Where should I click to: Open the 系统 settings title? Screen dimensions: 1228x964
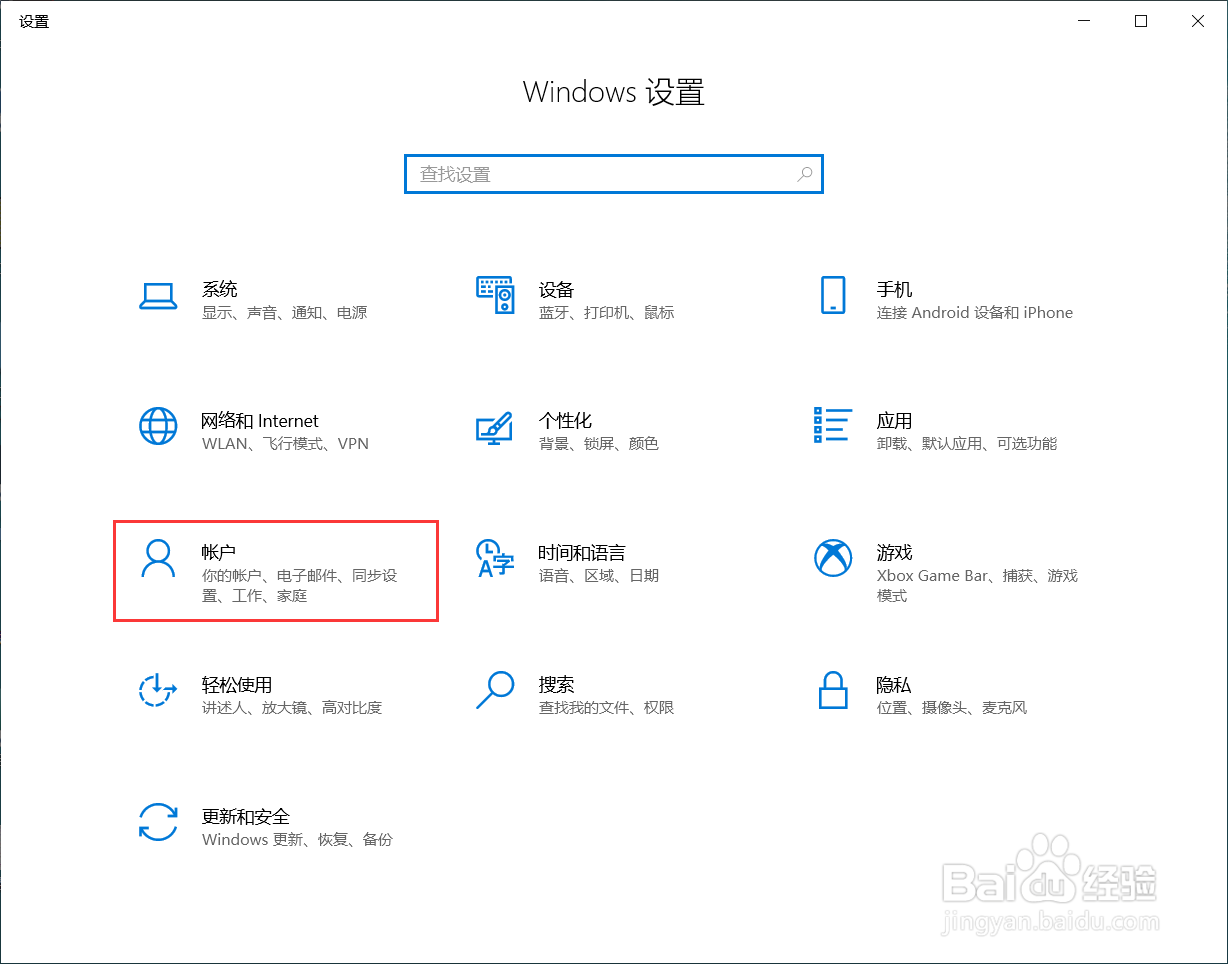coord(220,289)
